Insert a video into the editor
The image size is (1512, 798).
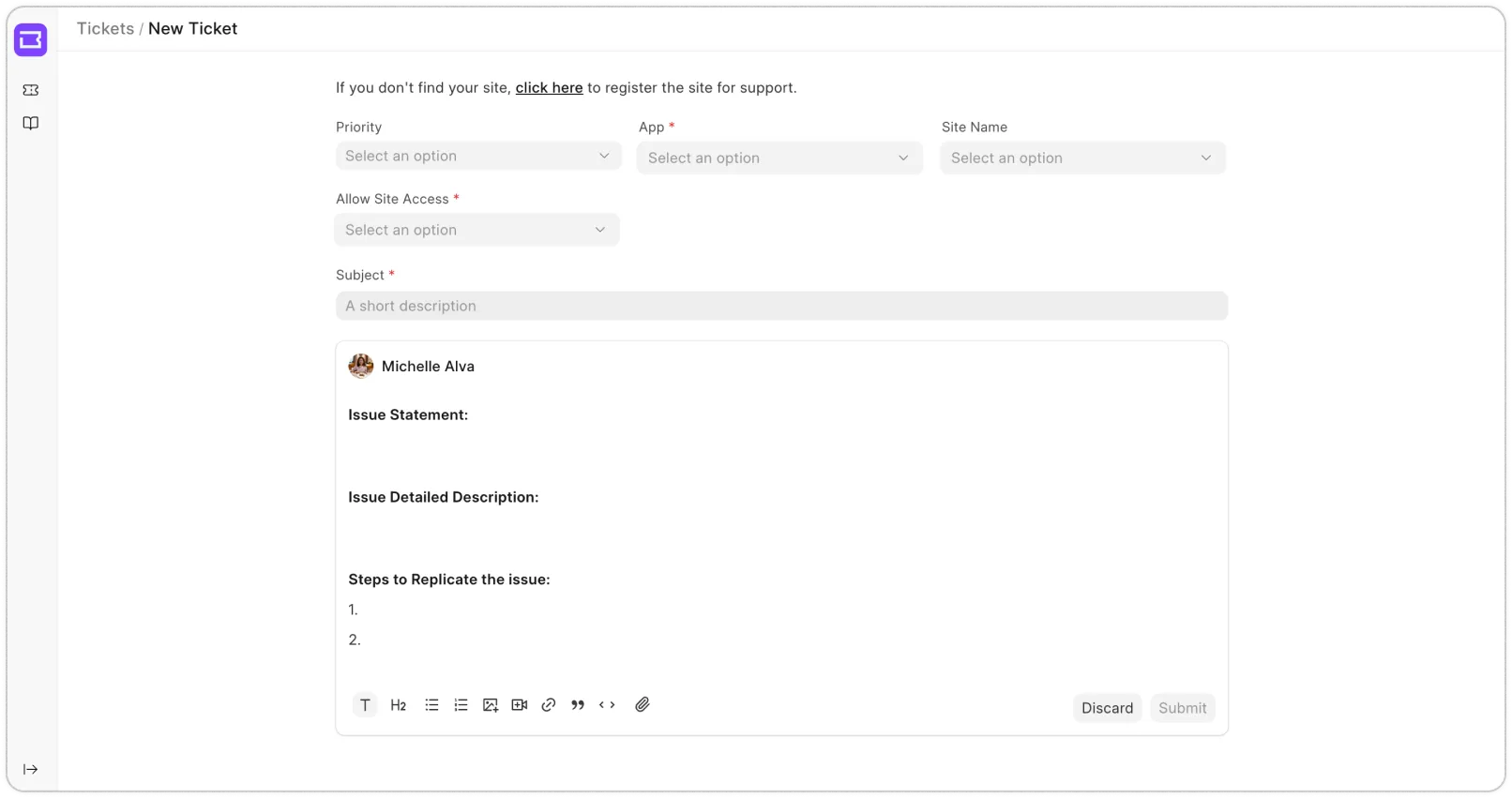(520, 705)
